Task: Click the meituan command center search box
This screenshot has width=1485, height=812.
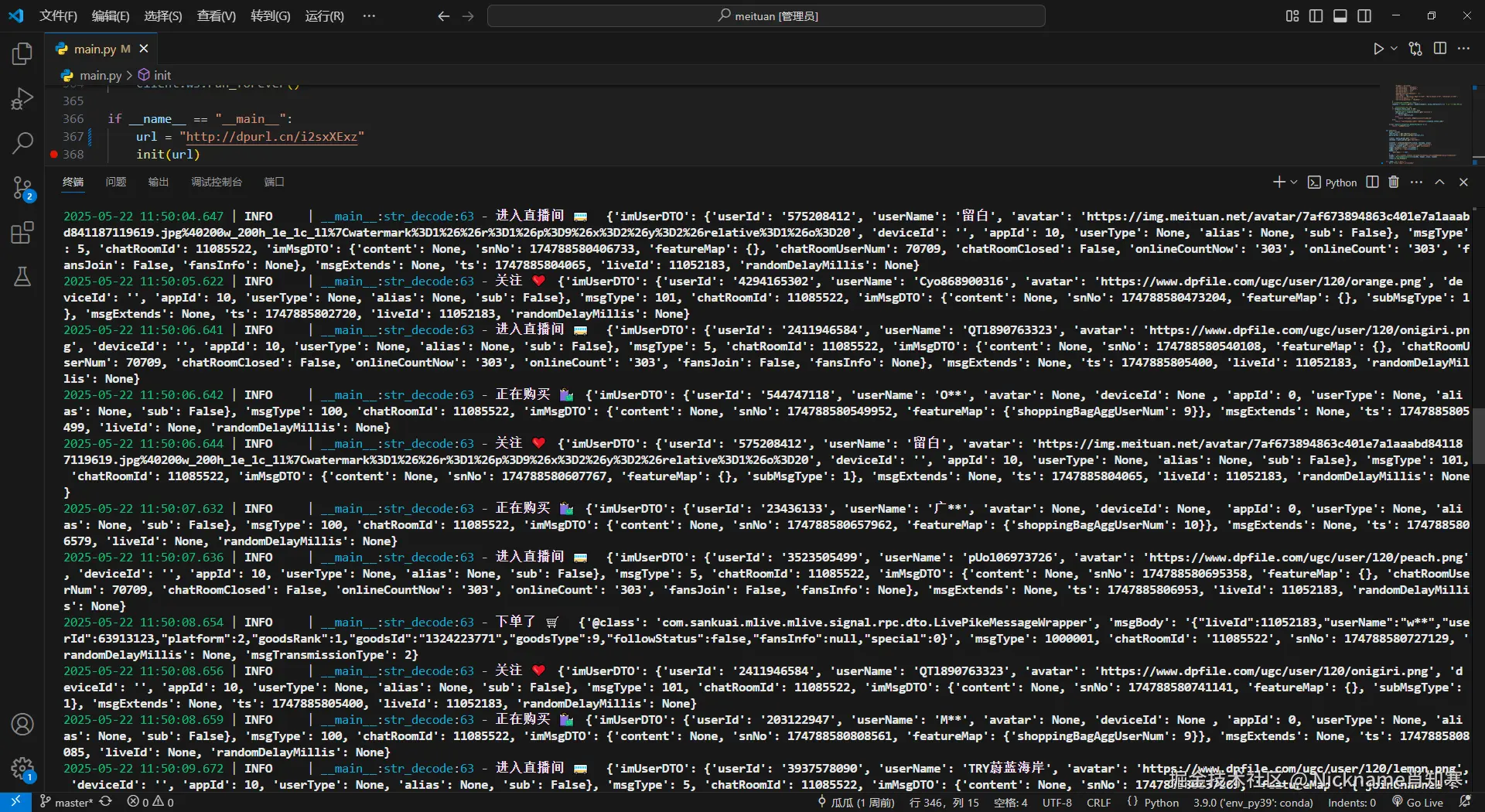Action: [766, 16]
